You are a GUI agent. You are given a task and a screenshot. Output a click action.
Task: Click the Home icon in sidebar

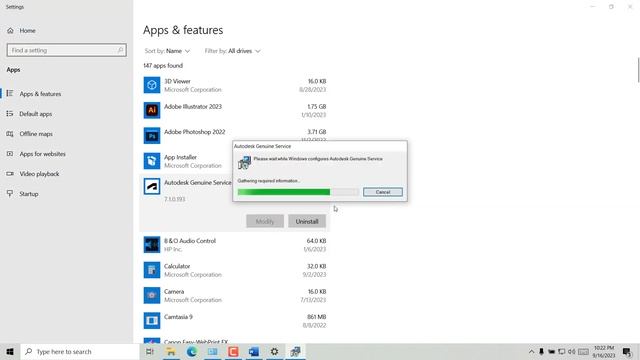pyautogui.click(x=10, y=31)
